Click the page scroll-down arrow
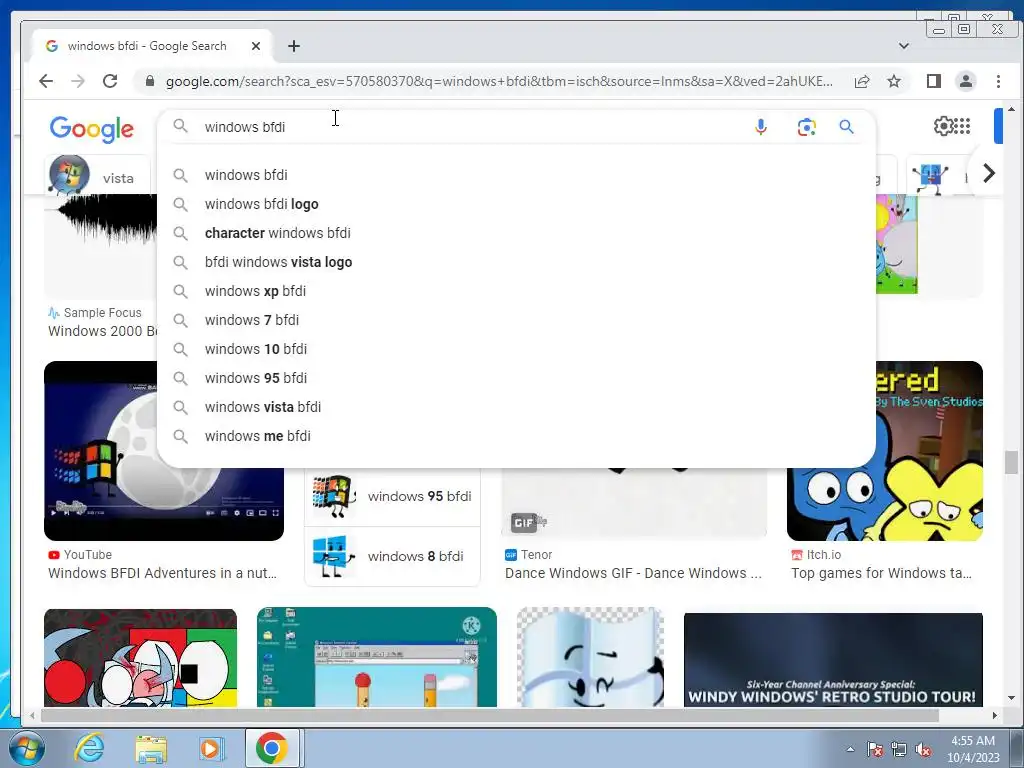This screenshot has width=1024, height=768. click(x=1011, y=697)
